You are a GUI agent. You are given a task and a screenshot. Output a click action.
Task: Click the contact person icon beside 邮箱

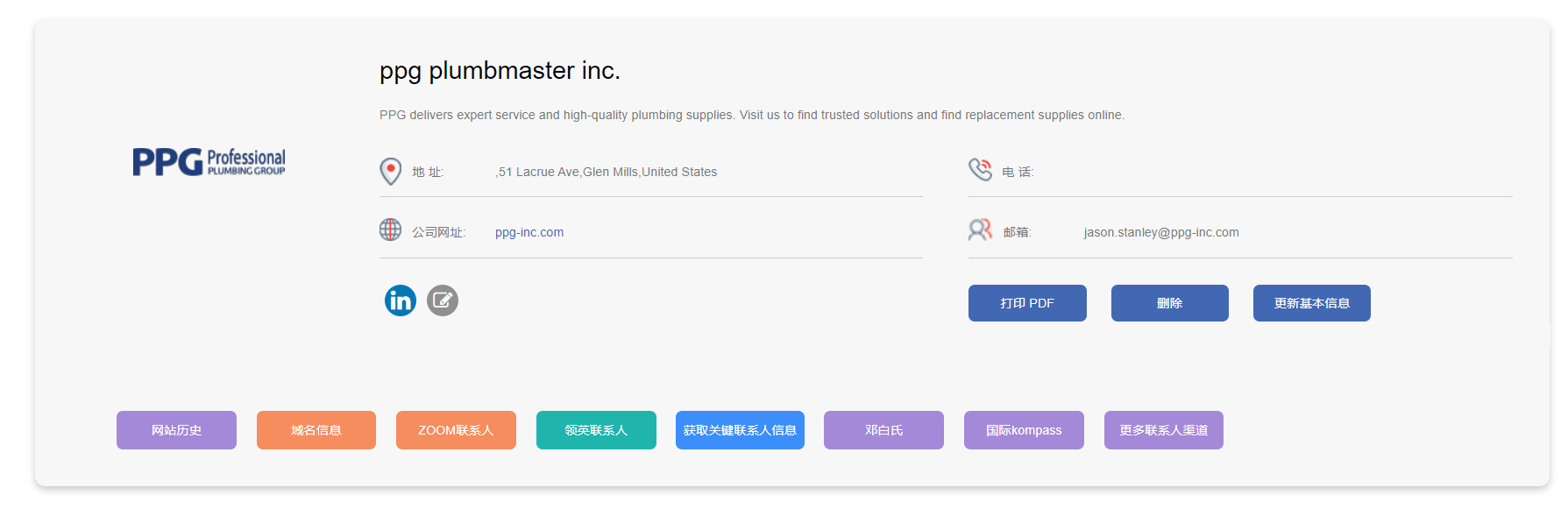980,230
